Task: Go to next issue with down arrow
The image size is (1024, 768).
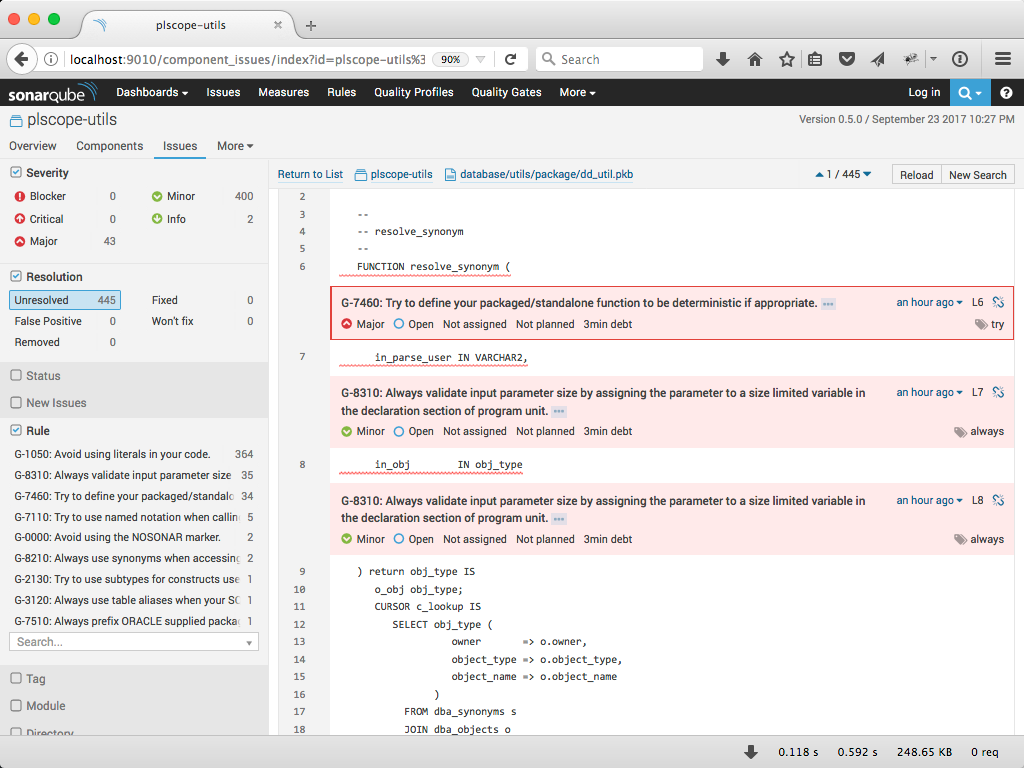Action: pos(867,174)
